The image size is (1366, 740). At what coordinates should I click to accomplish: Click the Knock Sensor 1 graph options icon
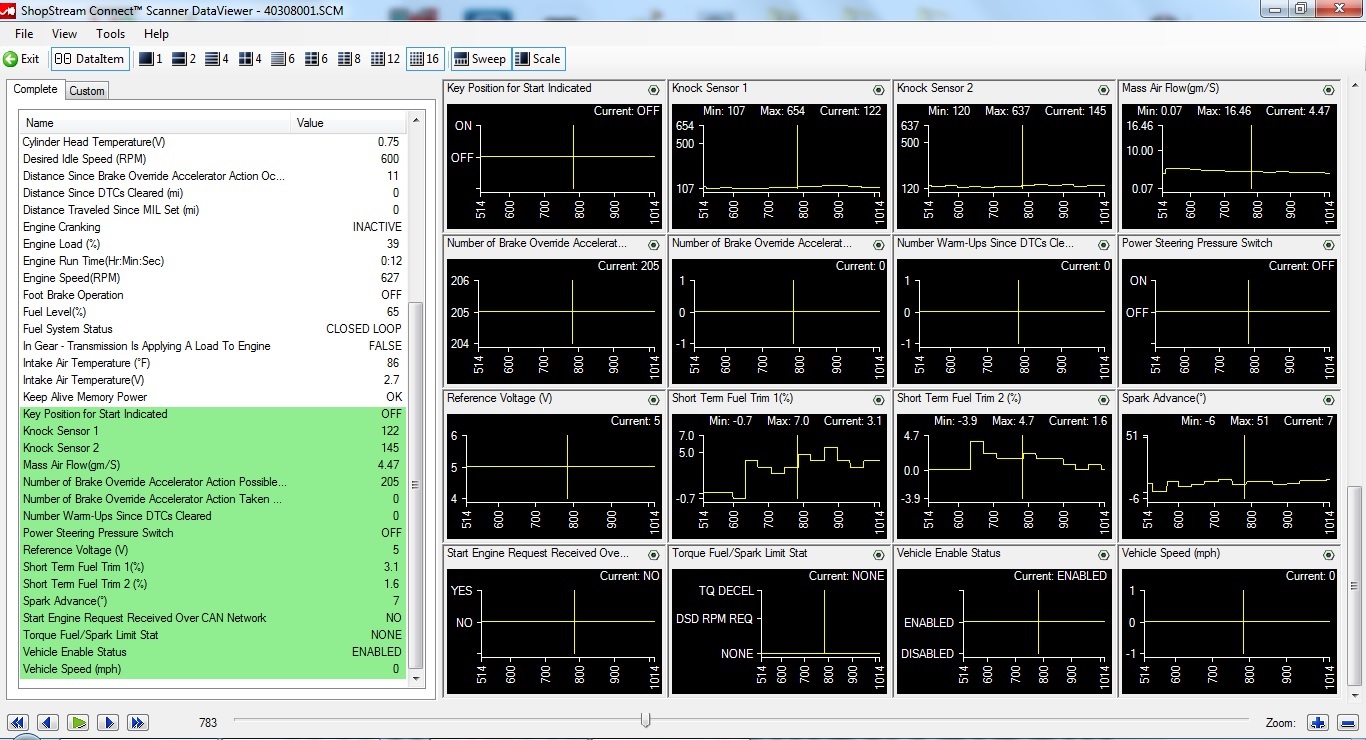point(879,90)
